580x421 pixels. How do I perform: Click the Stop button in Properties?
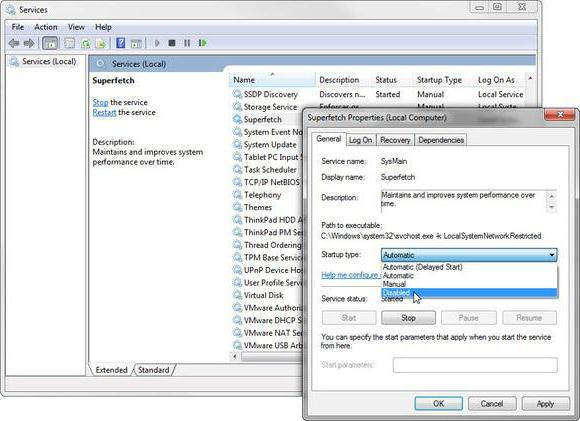[408, 318]
